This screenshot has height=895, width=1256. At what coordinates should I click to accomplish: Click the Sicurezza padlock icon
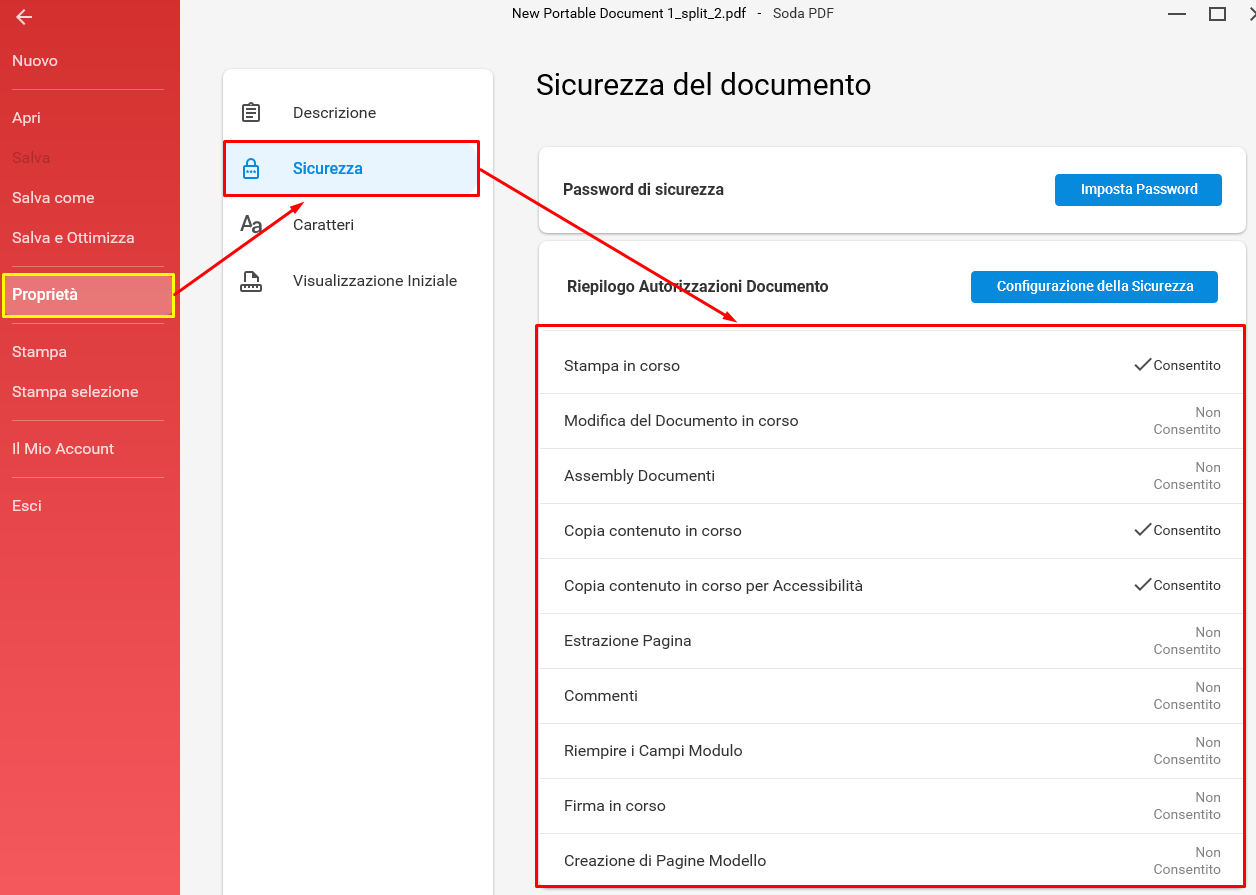click(x=251, y=169)
